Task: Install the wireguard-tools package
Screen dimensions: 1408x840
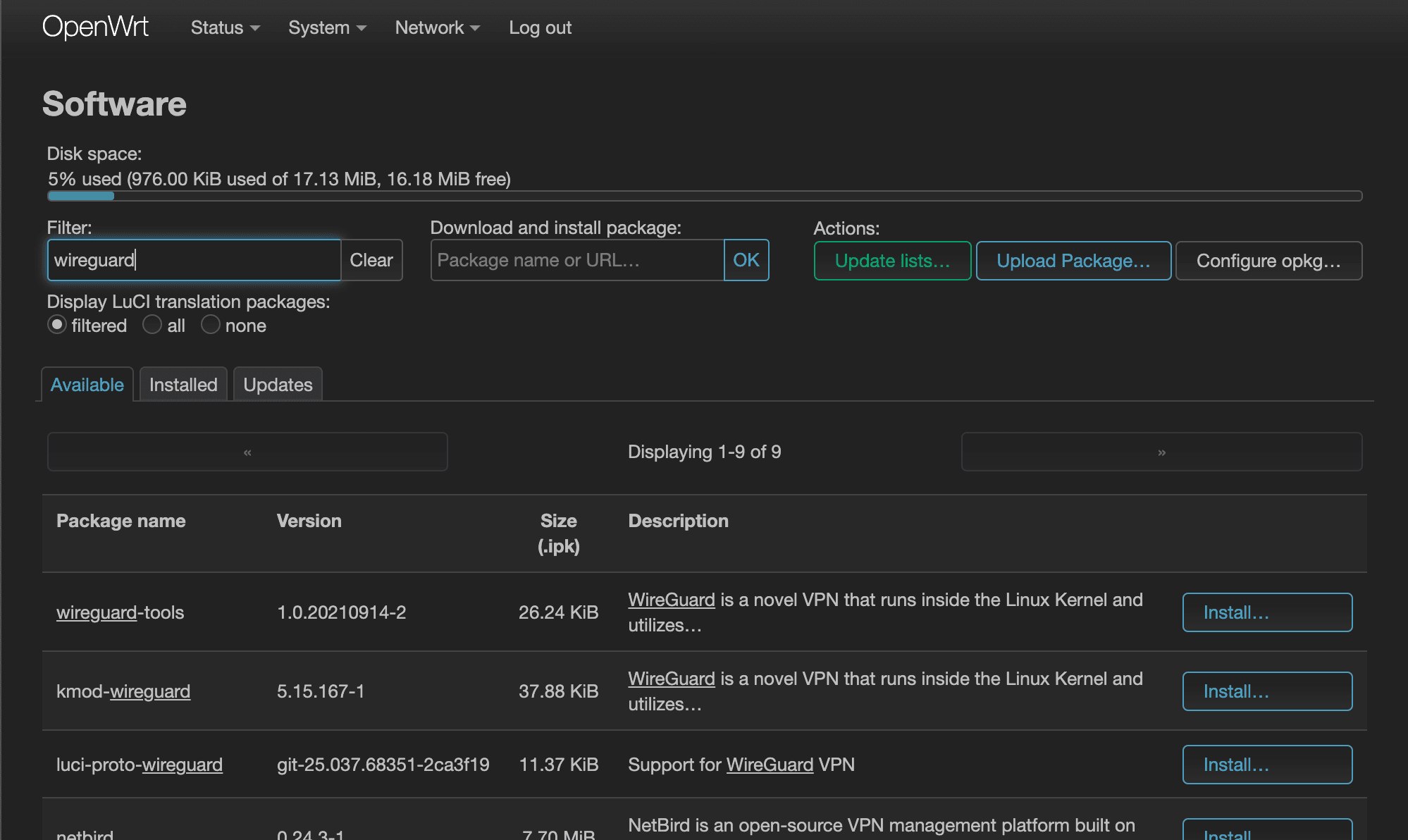Action: coord(1267,612)
